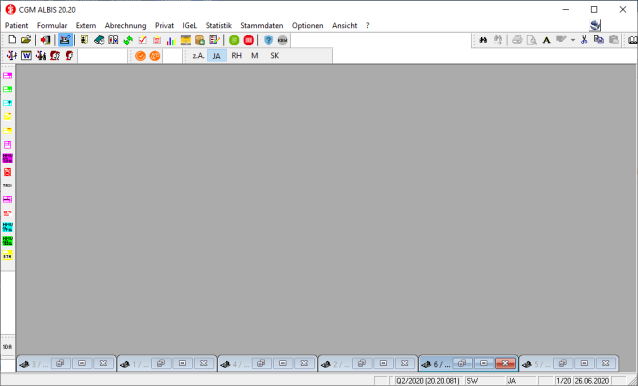
Task: Click the green circular arrows refresh icon
Action: (128, 40)
